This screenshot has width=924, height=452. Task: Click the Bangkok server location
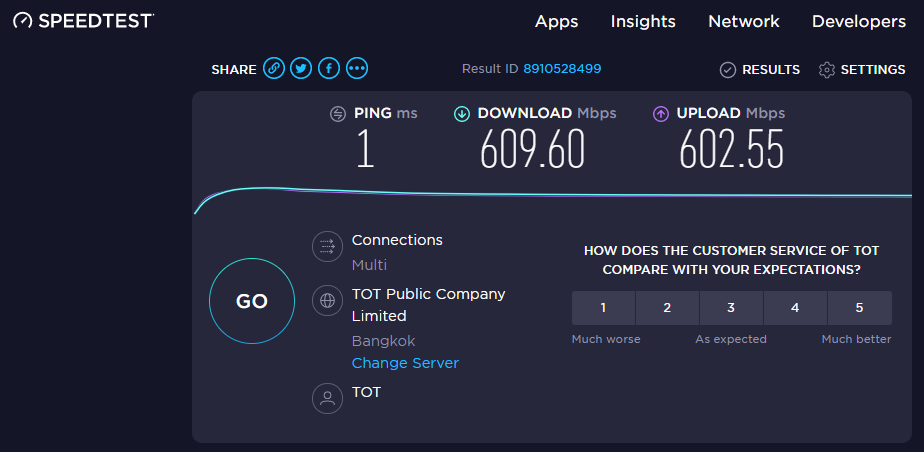point(383,341)
